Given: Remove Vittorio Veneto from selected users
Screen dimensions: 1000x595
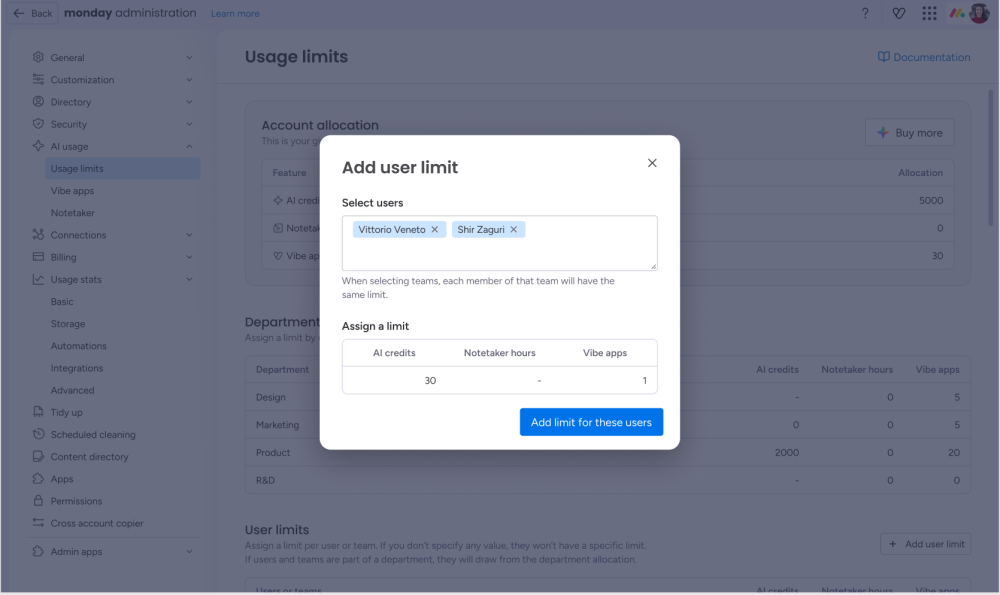Looking at the screenshot, I should coord(435,230).
